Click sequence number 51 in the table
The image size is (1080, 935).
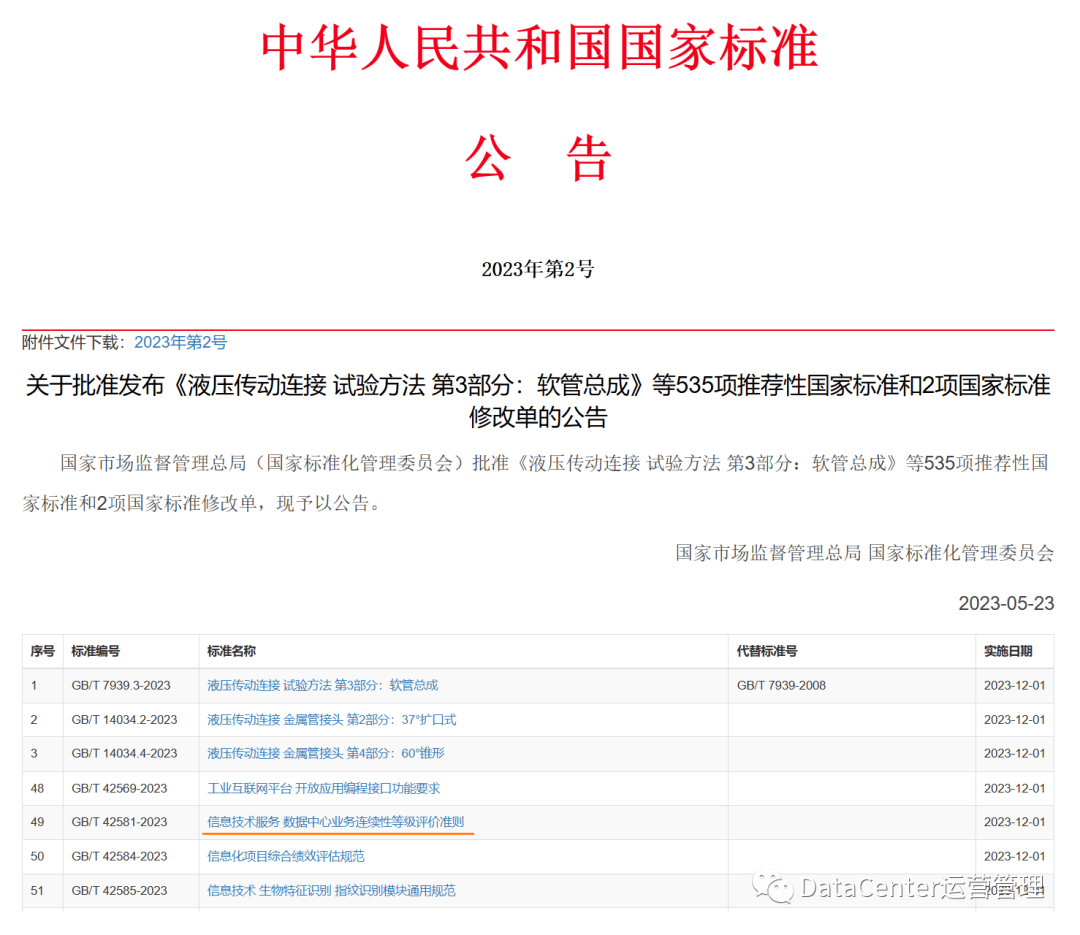37,891
